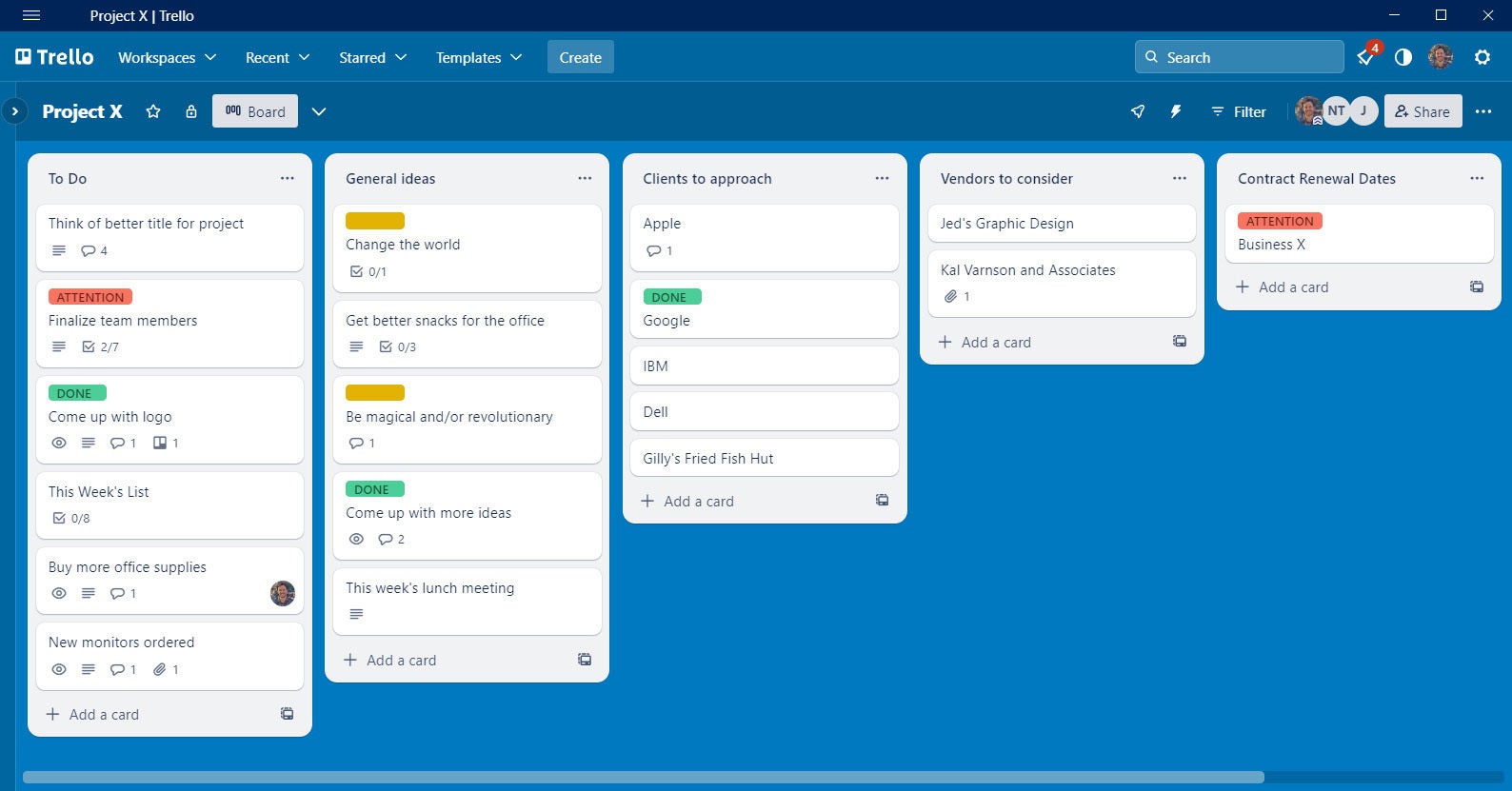The image size is (1512, 791).
Task: Open Clients to approach list actions menu
Action: coord(883,178)
